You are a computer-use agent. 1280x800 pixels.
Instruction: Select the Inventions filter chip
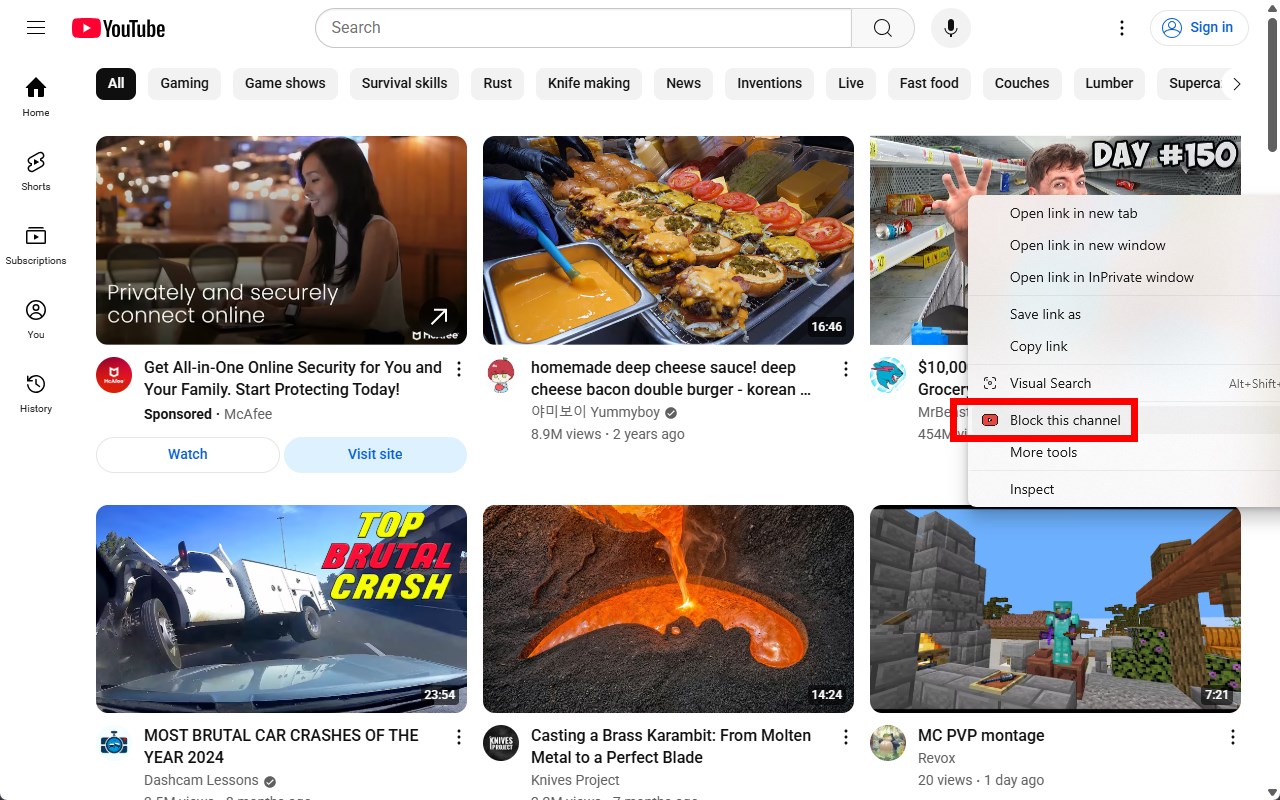(x=770, y=83)
